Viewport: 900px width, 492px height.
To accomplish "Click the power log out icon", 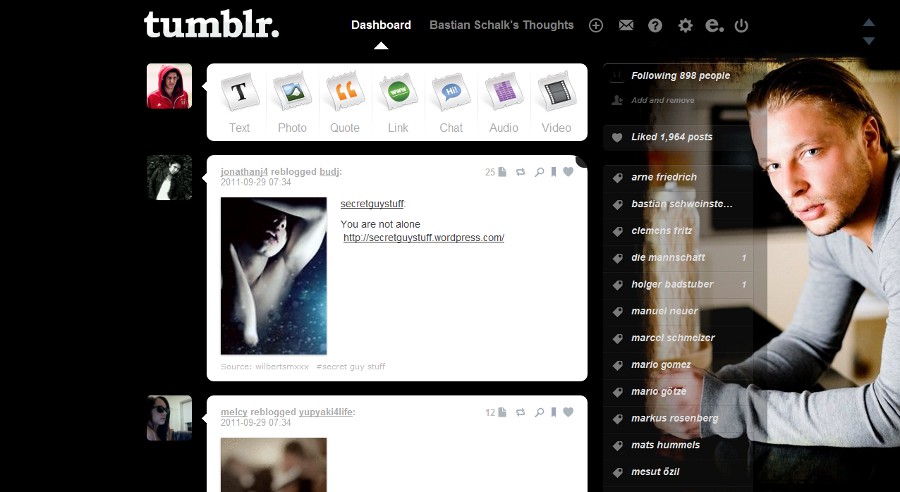I will tap(742, 25).
